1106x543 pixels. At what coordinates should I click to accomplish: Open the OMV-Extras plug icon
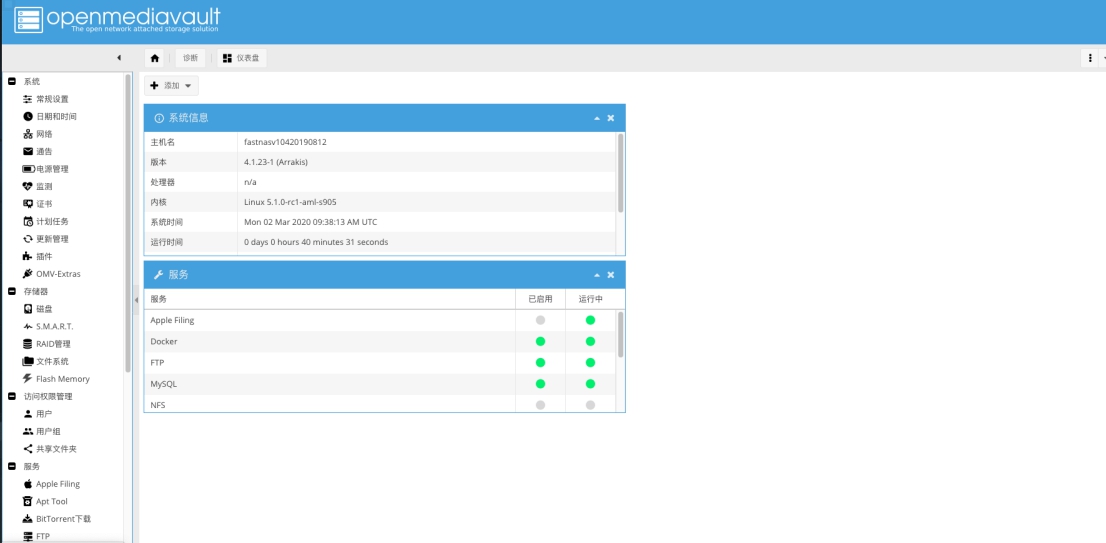(28, 274)
